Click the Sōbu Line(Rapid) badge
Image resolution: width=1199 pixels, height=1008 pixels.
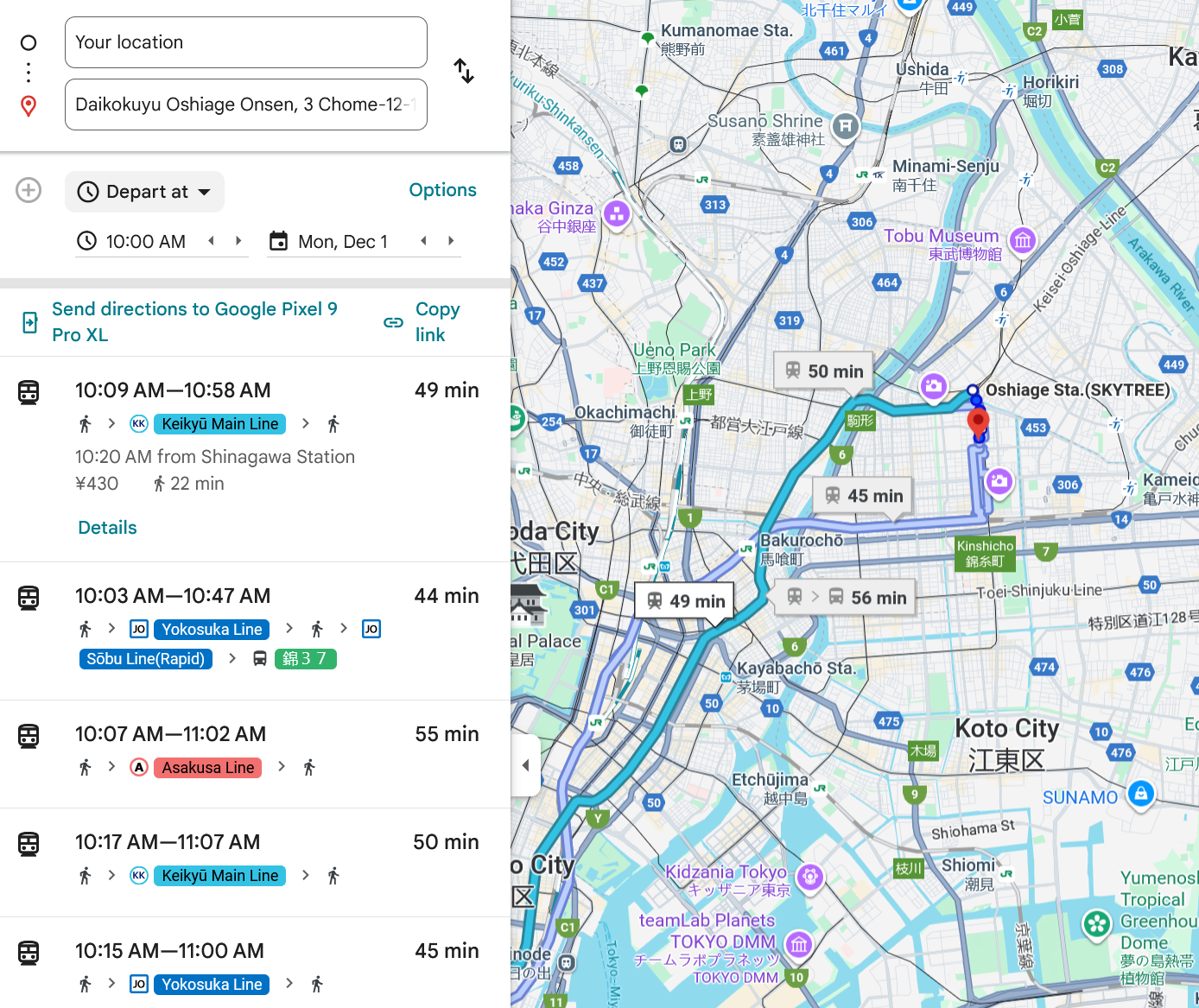click(146, 659)
